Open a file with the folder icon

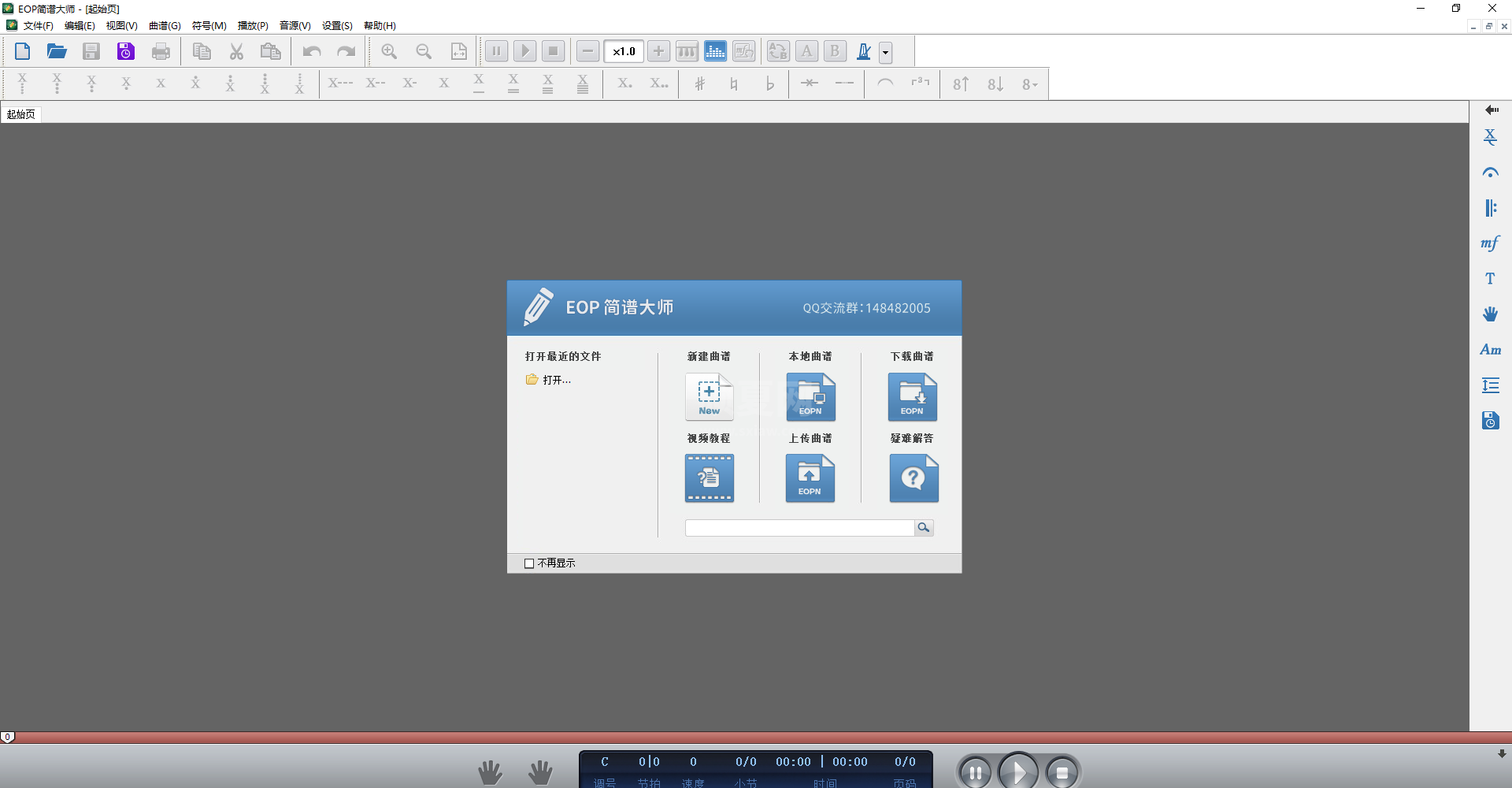coord(57,52)
